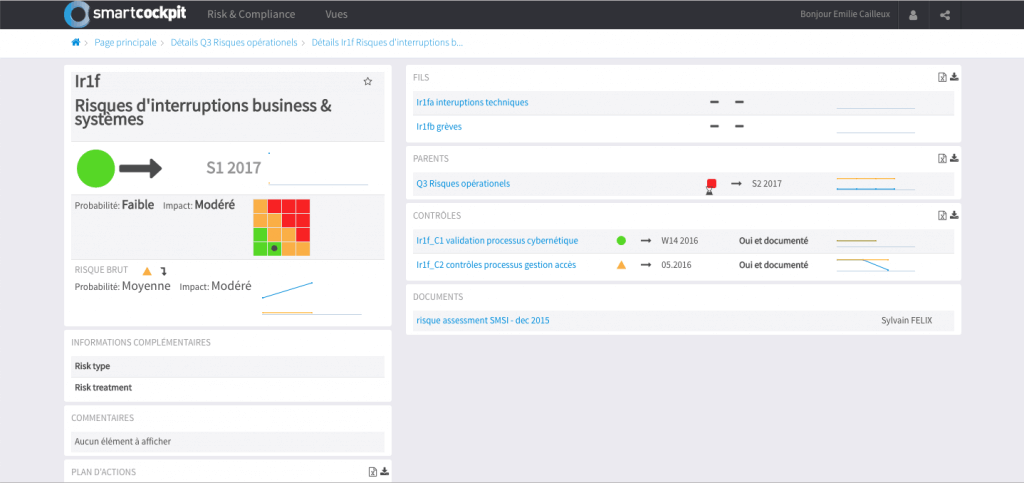Click Oui et documenté in Ir1f_C1 row
Viewport: 1024px width, 483px height.
[x=773, y=241]
